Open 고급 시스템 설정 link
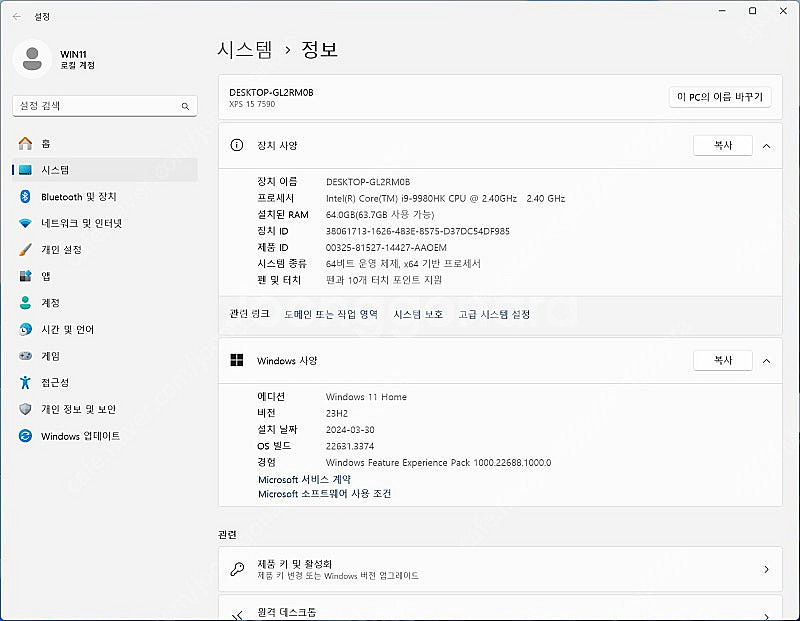This screenshot has width=800, height=621. click(x=494, y=314)
